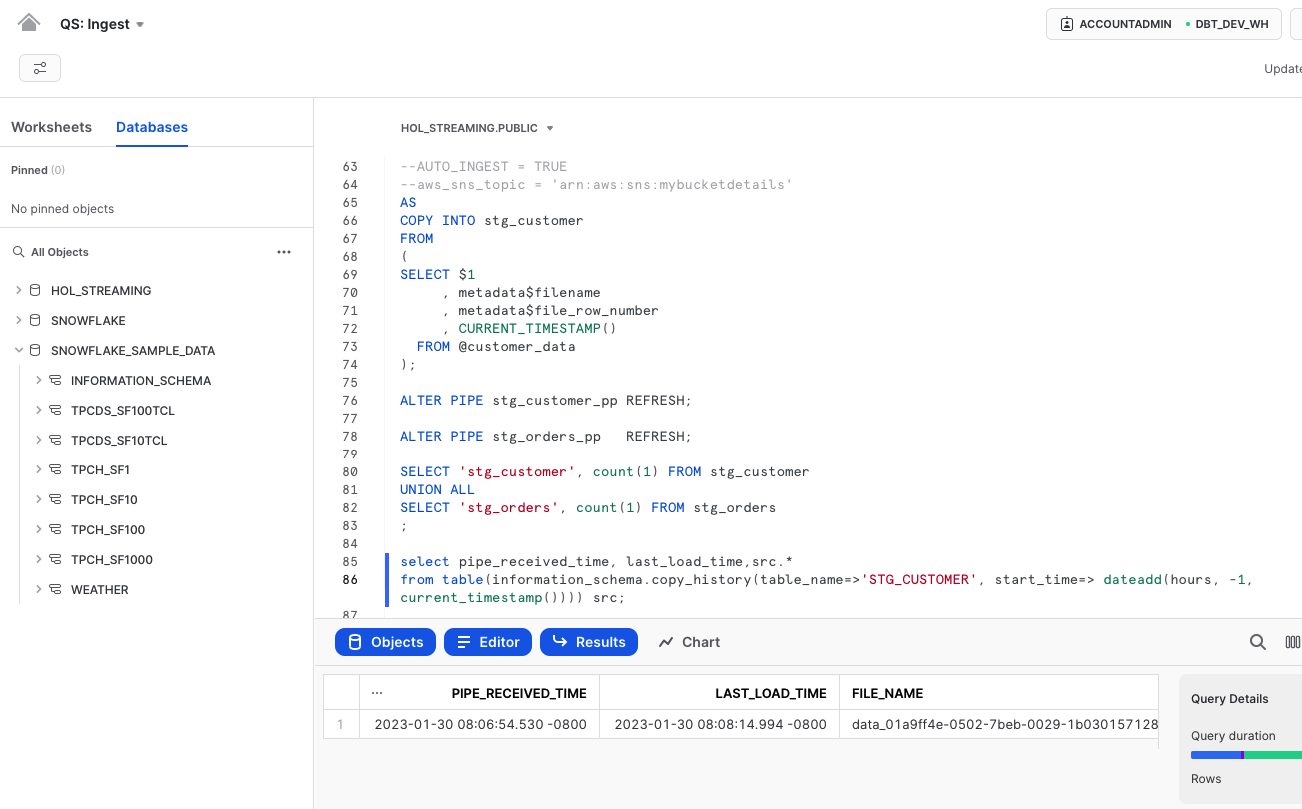
Task: Open the All Objects ellipsis menu
Action: point(284,252)
